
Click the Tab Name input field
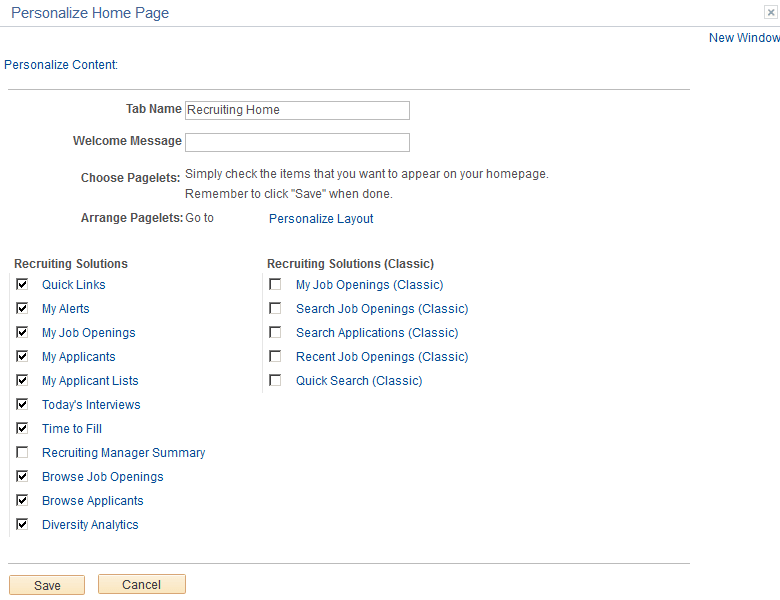(297, 110)
